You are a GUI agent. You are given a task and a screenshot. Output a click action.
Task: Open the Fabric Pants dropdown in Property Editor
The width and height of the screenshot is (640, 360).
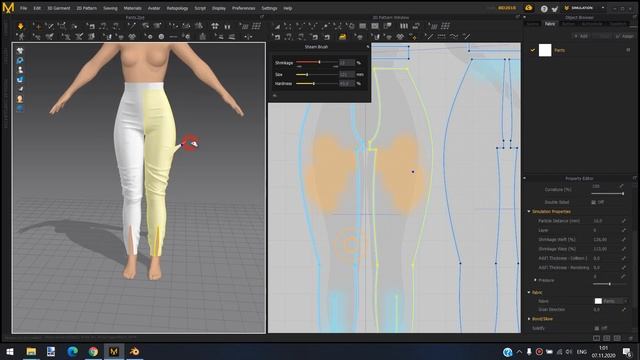[x=611, y=301]
